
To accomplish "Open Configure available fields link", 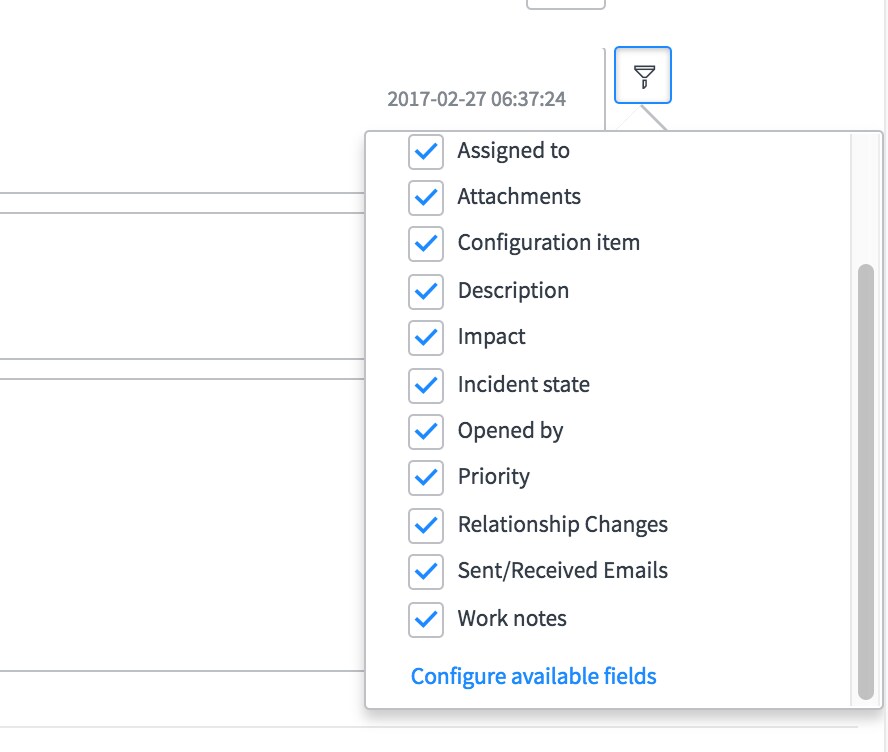I will coord(533,676).
